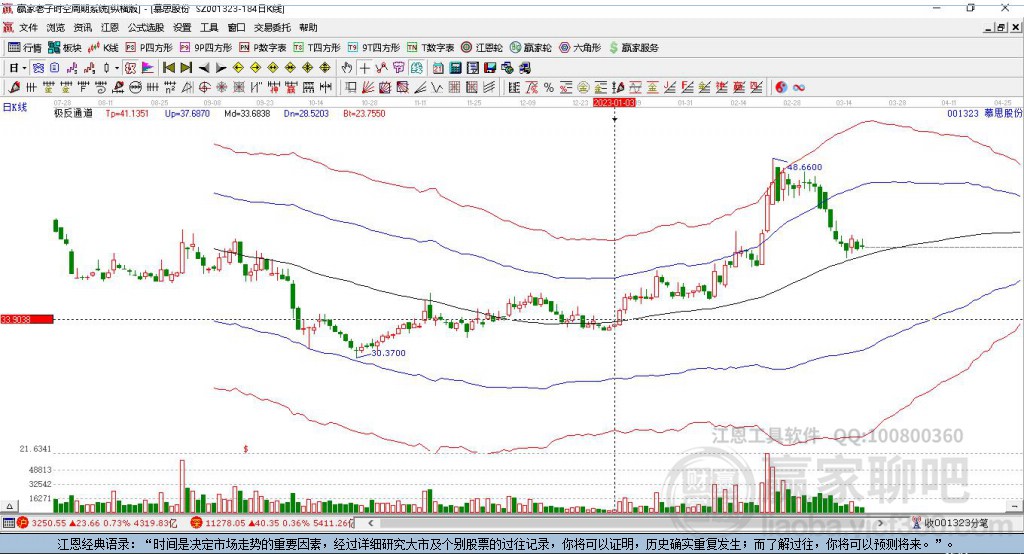Select the pencil drawing tool

14,88
